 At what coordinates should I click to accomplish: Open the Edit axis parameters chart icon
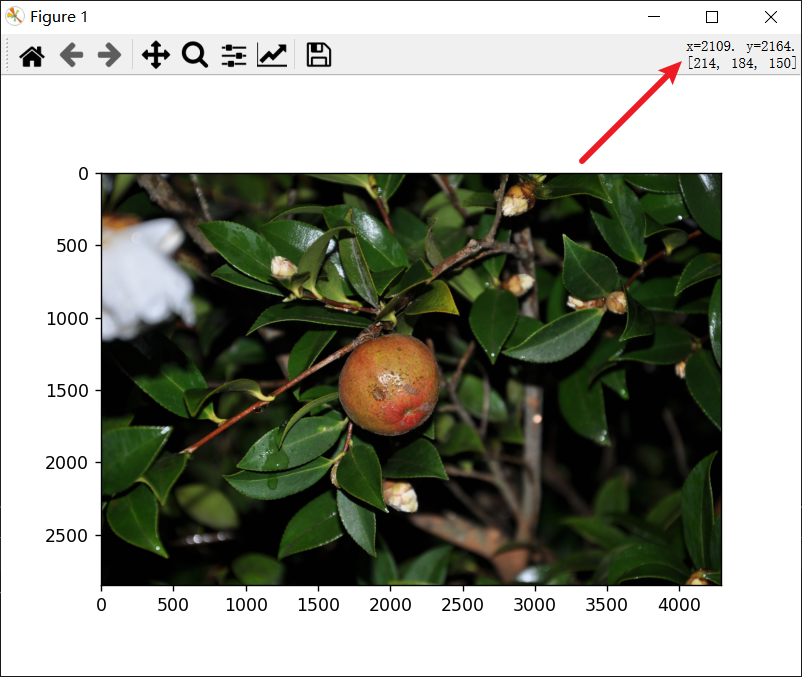tap(272, 55)
